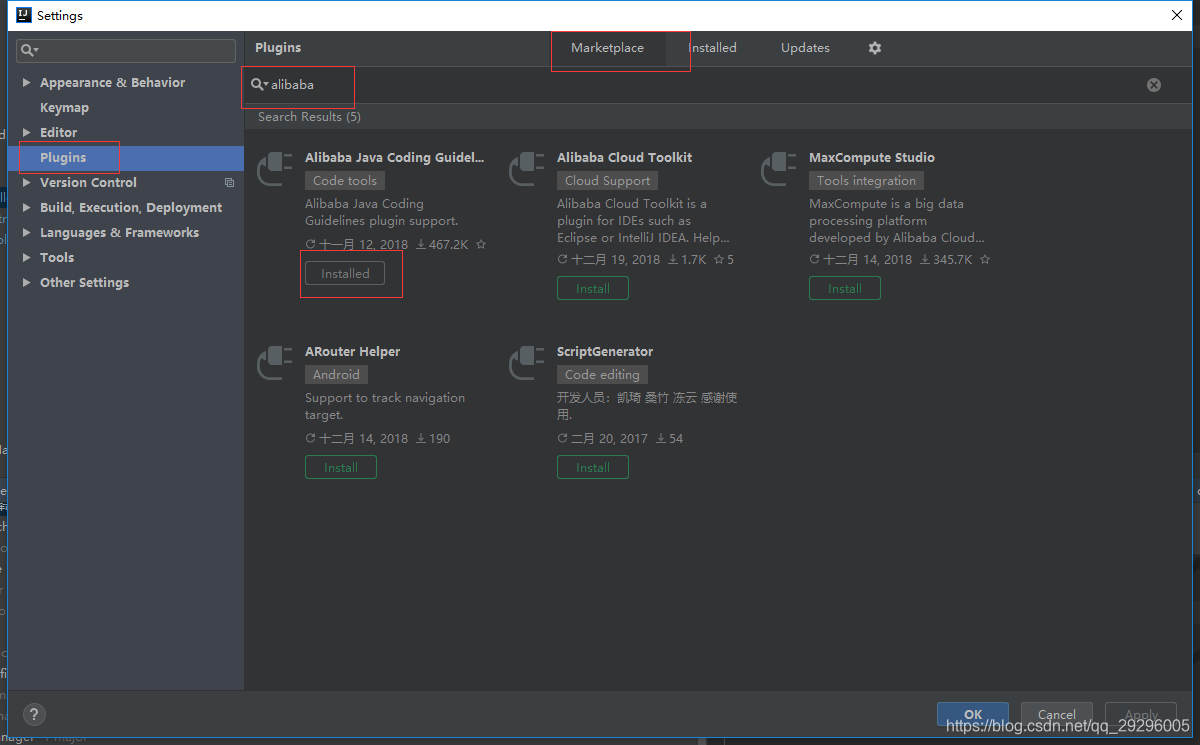Open the plugins gear settings menu
The image size is (1200, 745).
tap(875, 48)
